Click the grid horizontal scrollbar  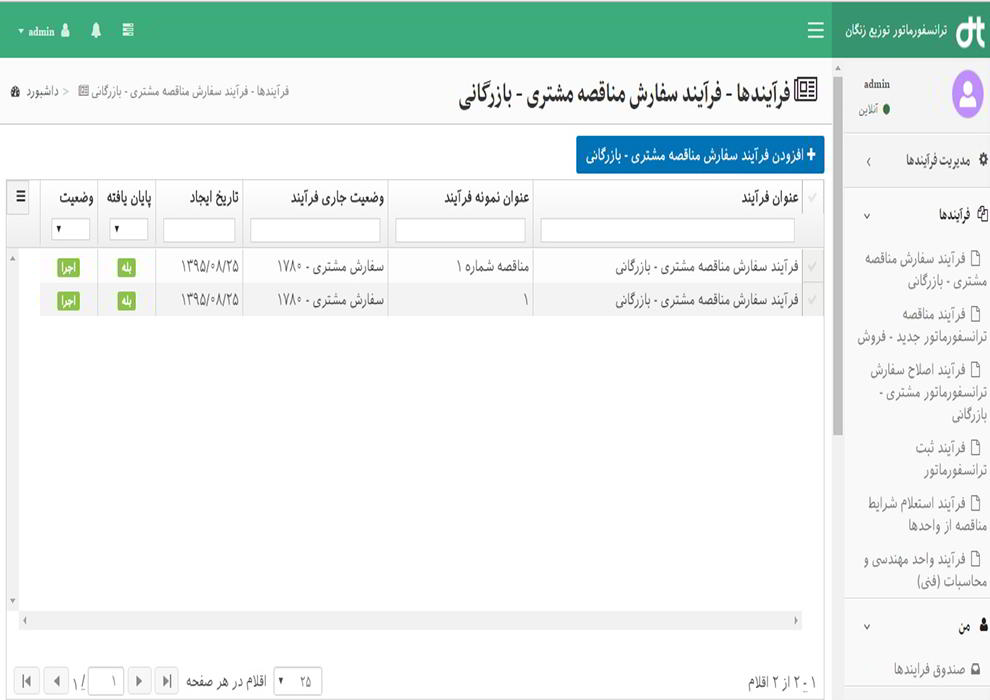pos(410,620)
